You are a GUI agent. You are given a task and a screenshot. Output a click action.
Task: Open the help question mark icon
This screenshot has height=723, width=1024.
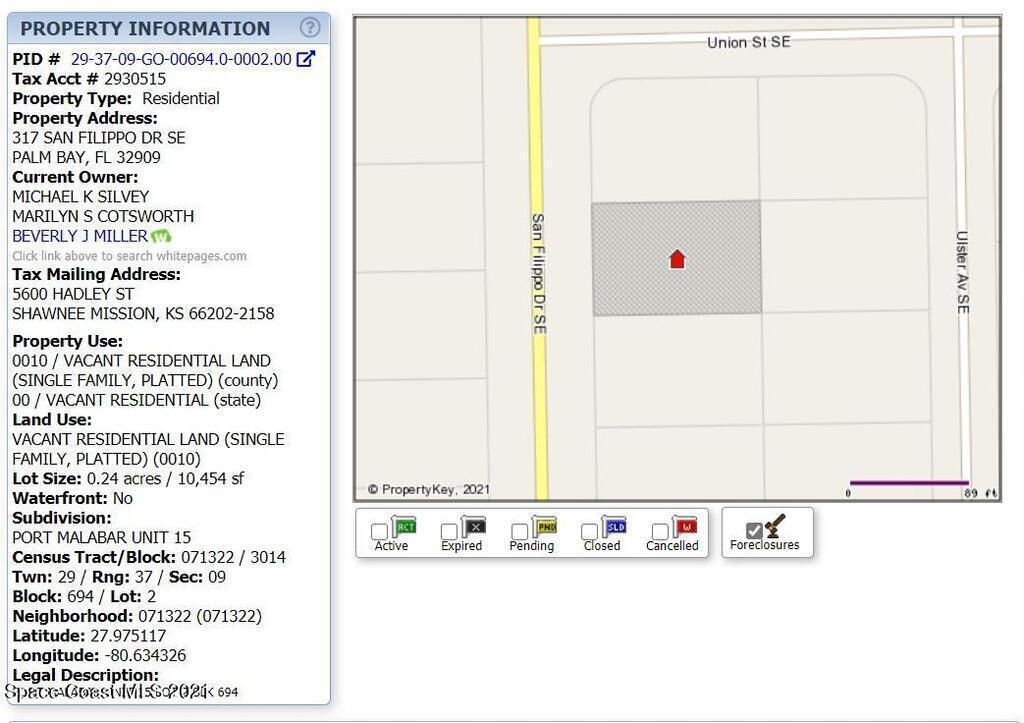coord(310,28)
